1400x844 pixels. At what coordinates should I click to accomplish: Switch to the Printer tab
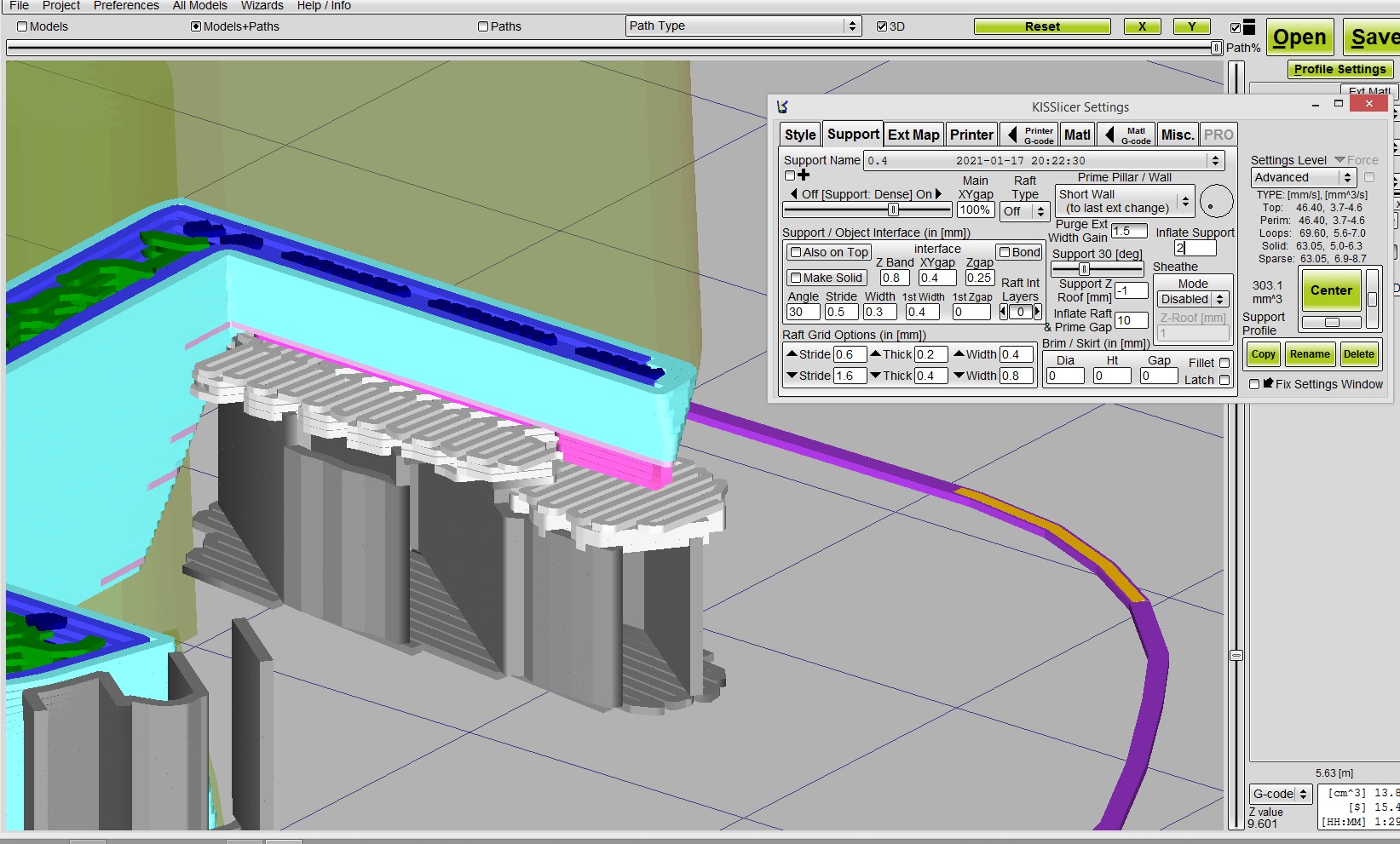click(971, 135)
